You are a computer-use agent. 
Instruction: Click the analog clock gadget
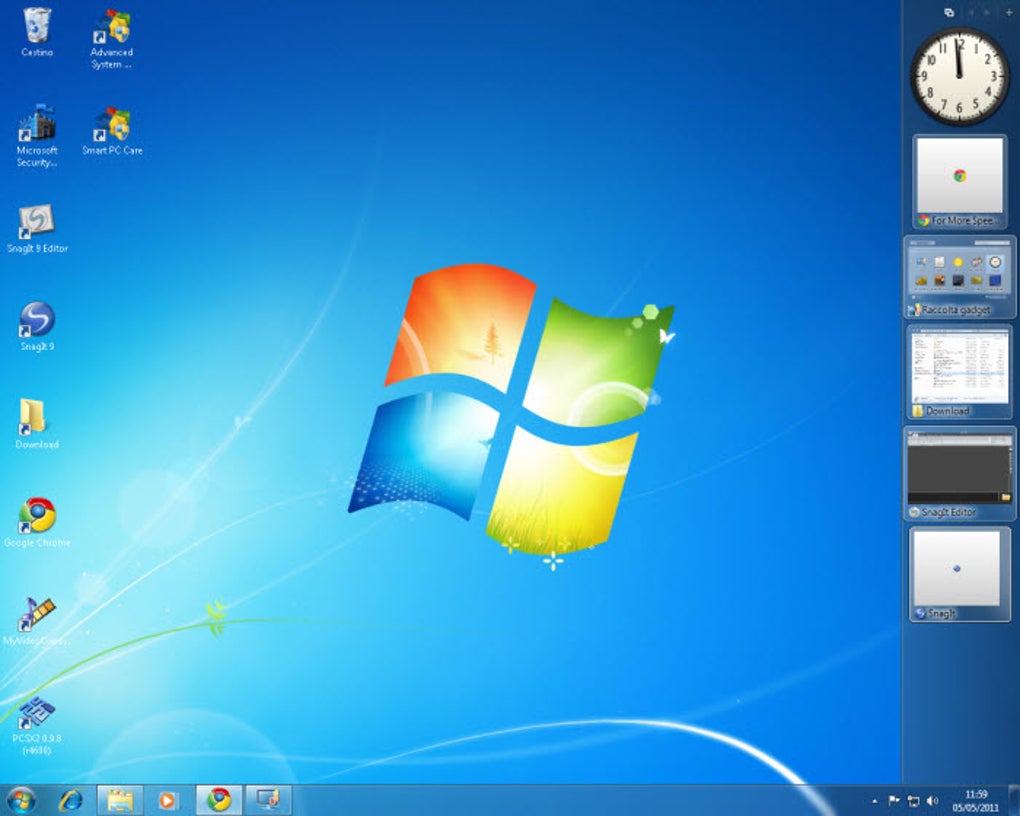click(960, 77)
